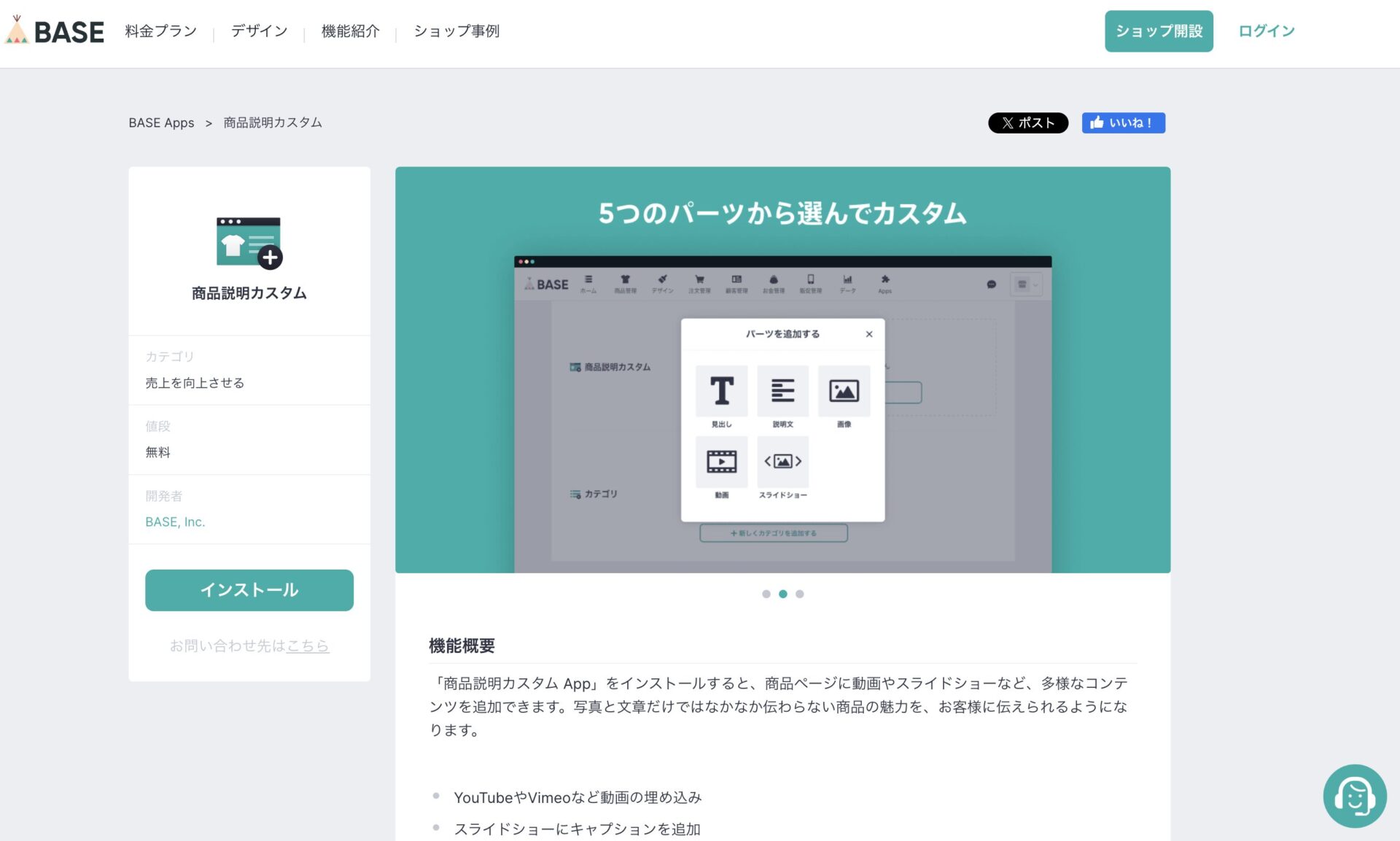Open the chat support icon

1354,796
